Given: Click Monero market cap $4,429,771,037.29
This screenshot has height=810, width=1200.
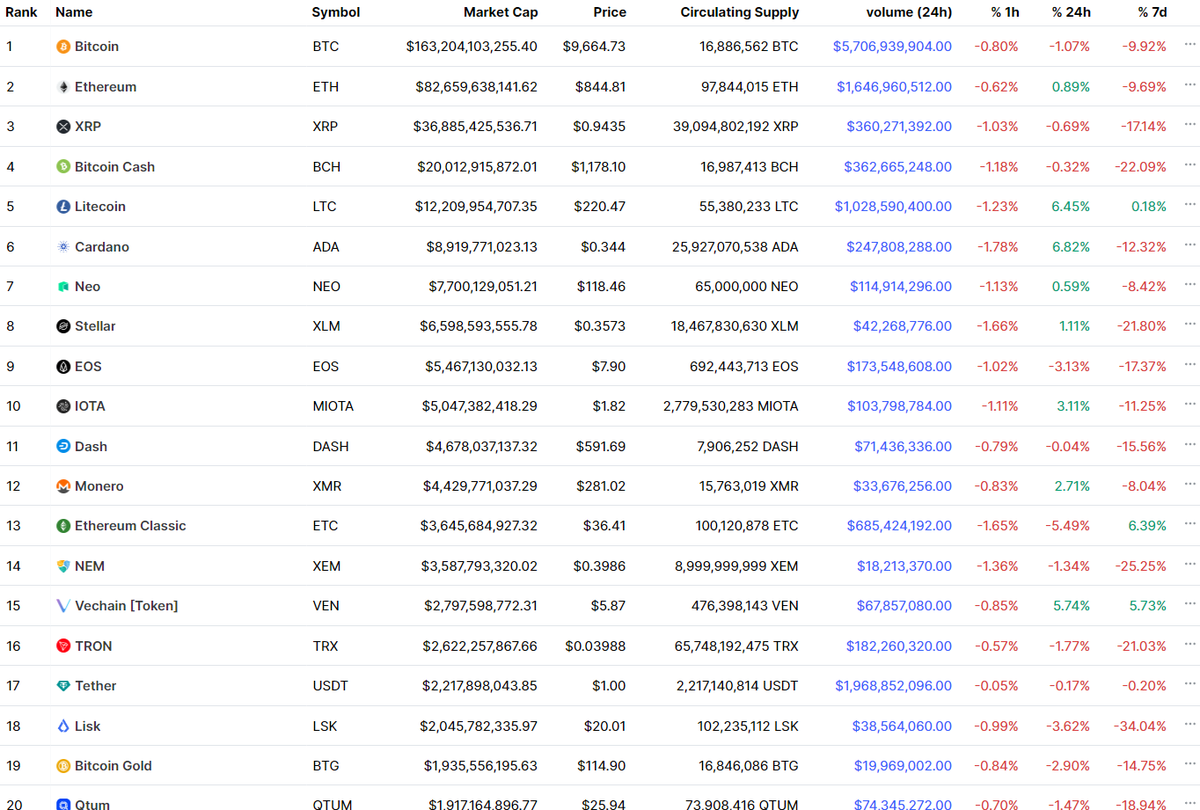Looking at the screenshot, I should pyautogui.click(x=481, y=487).
